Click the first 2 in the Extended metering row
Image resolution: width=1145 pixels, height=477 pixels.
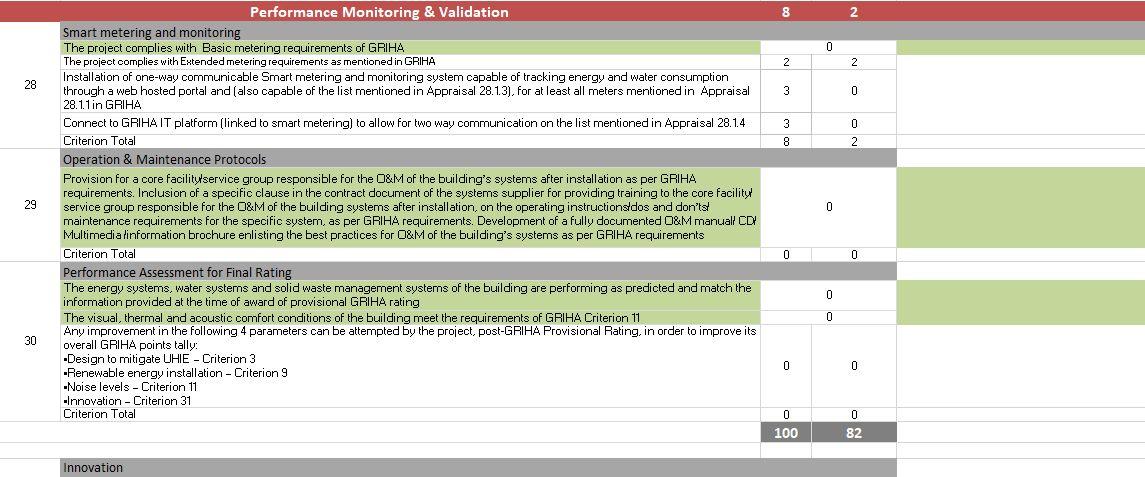786,62
